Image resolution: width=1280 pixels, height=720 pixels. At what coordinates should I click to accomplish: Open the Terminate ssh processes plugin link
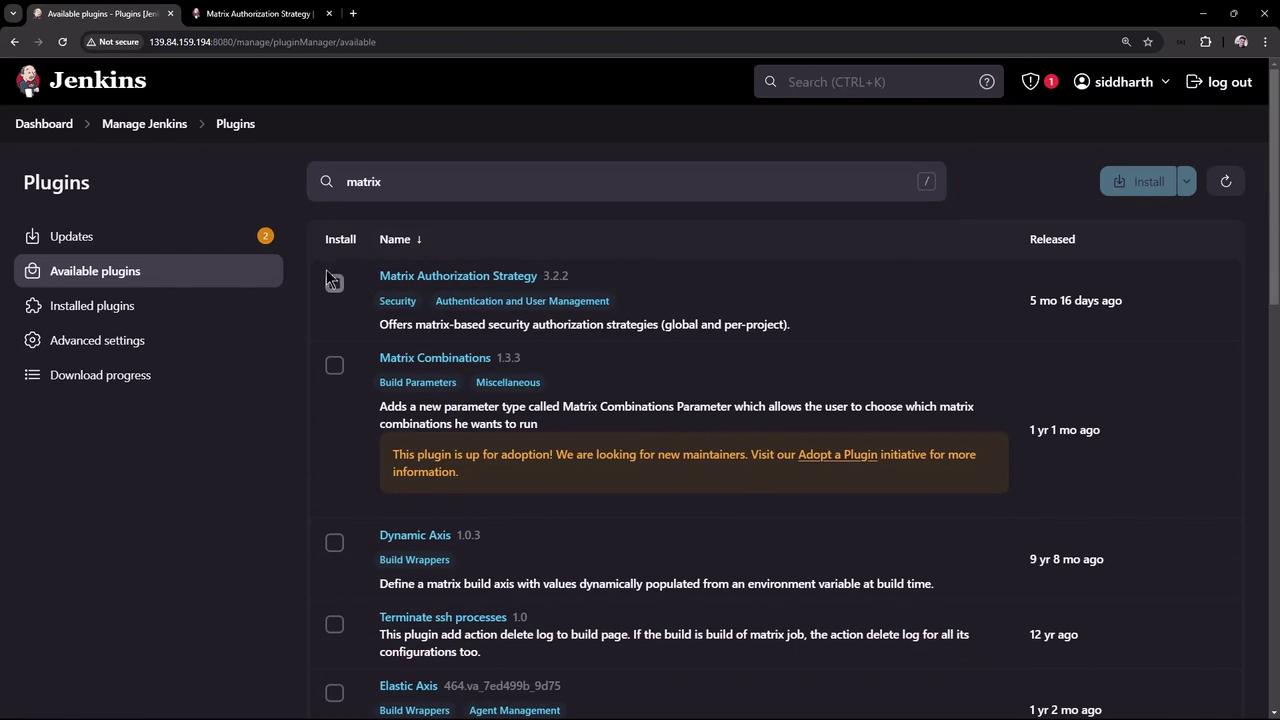point(443,617)
